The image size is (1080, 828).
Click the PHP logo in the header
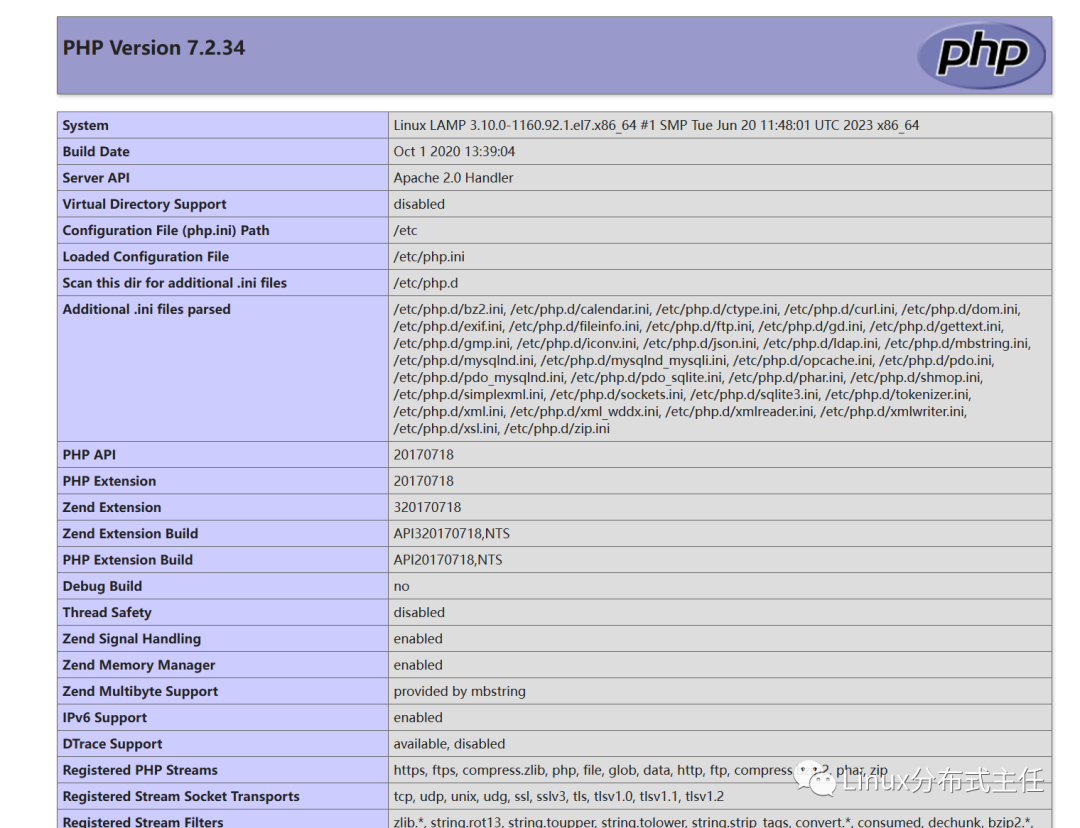(x=982, y=55)
